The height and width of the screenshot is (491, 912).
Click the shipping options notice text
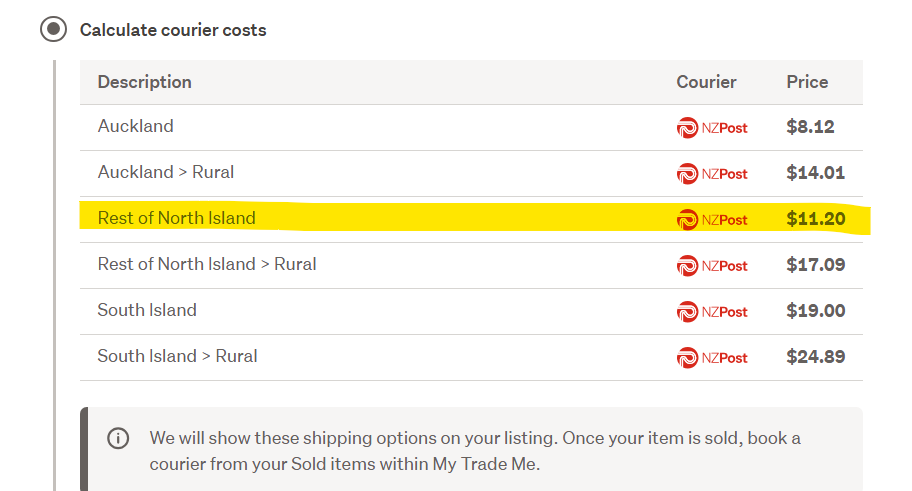point(475,451)
